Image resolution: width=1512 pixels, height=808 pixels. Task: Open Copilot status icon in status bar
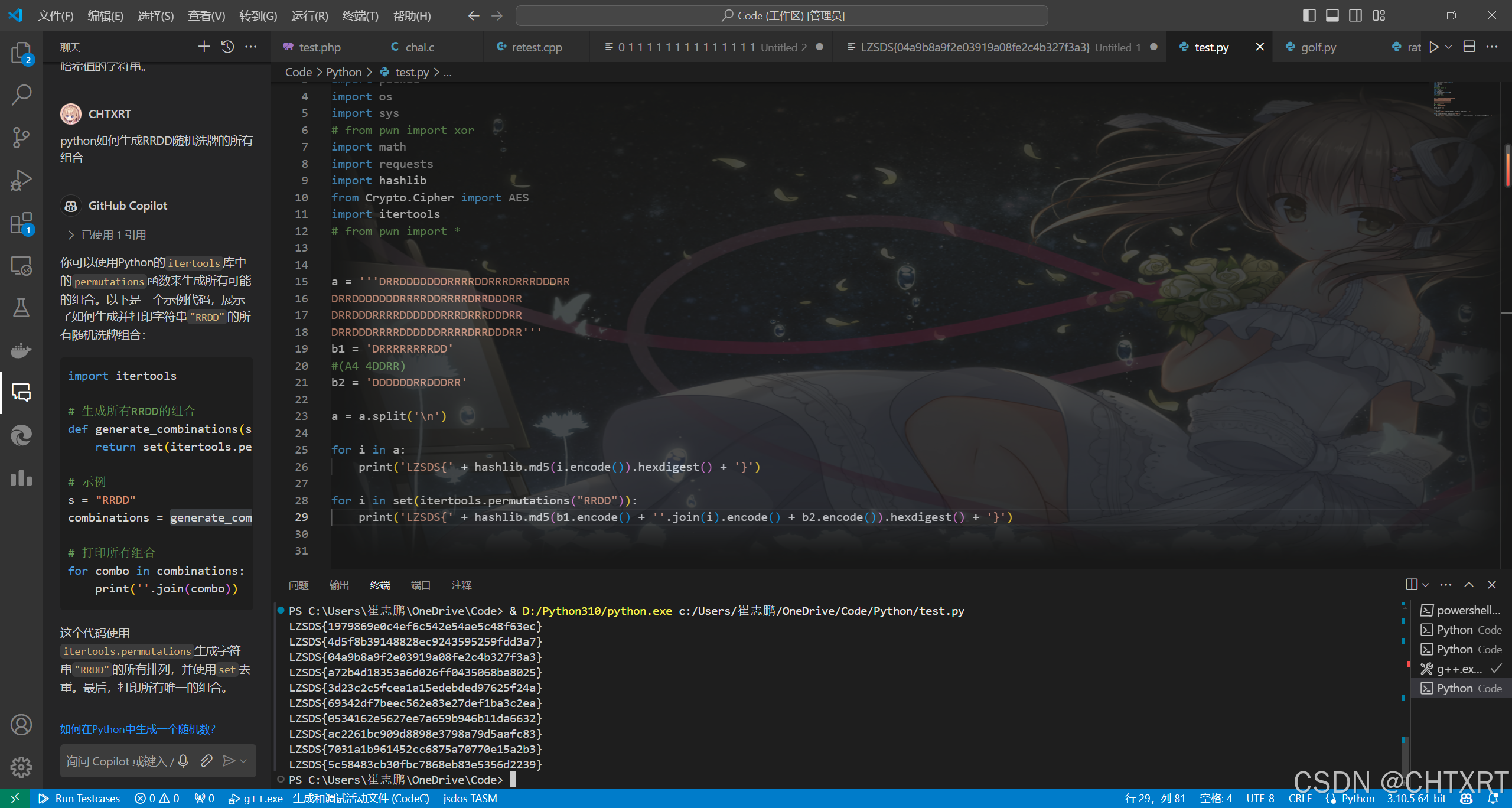[1467, 799]
